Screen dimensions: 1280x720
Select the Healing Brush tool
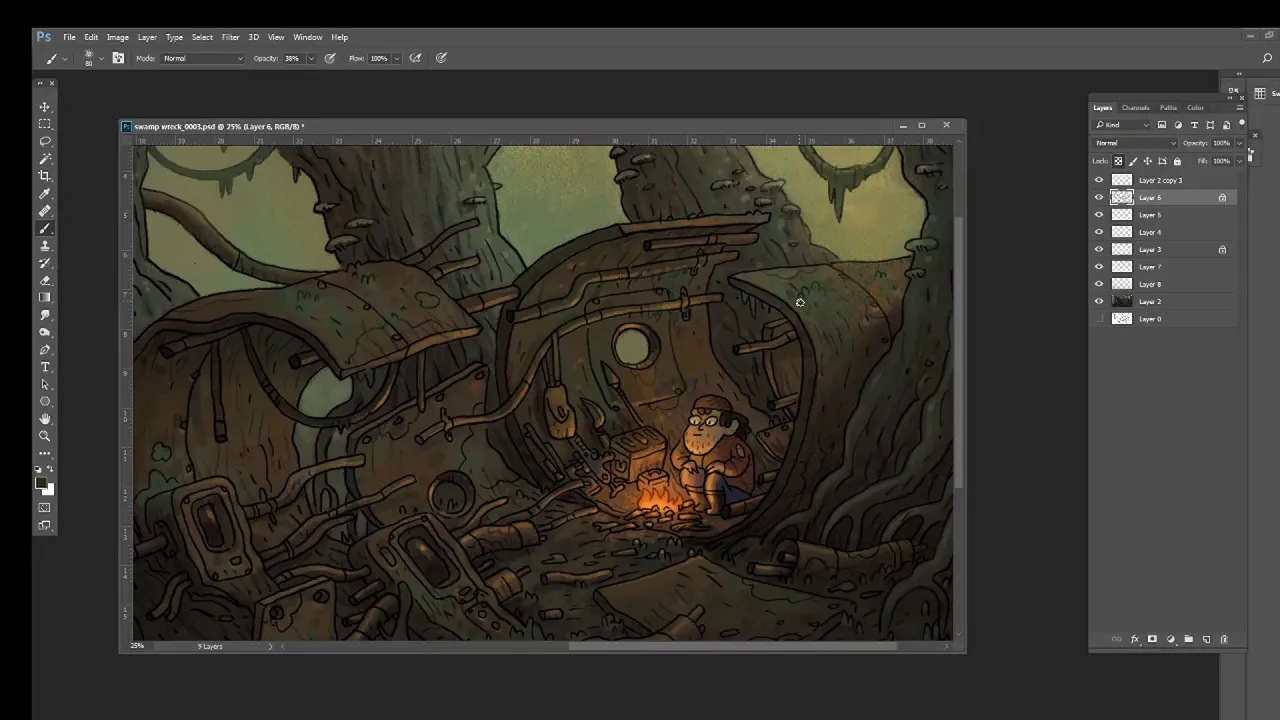tap(44, 211)
